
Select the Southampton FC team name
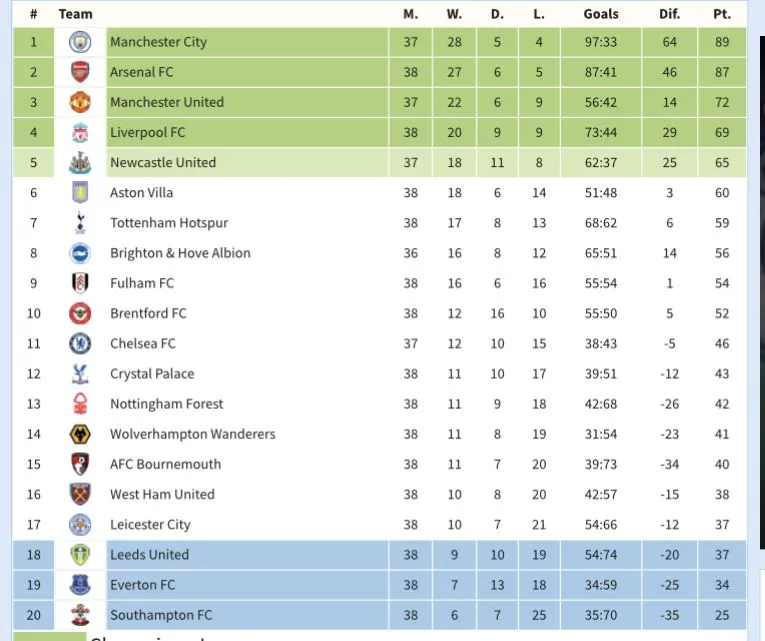click(x=161, y=615)
